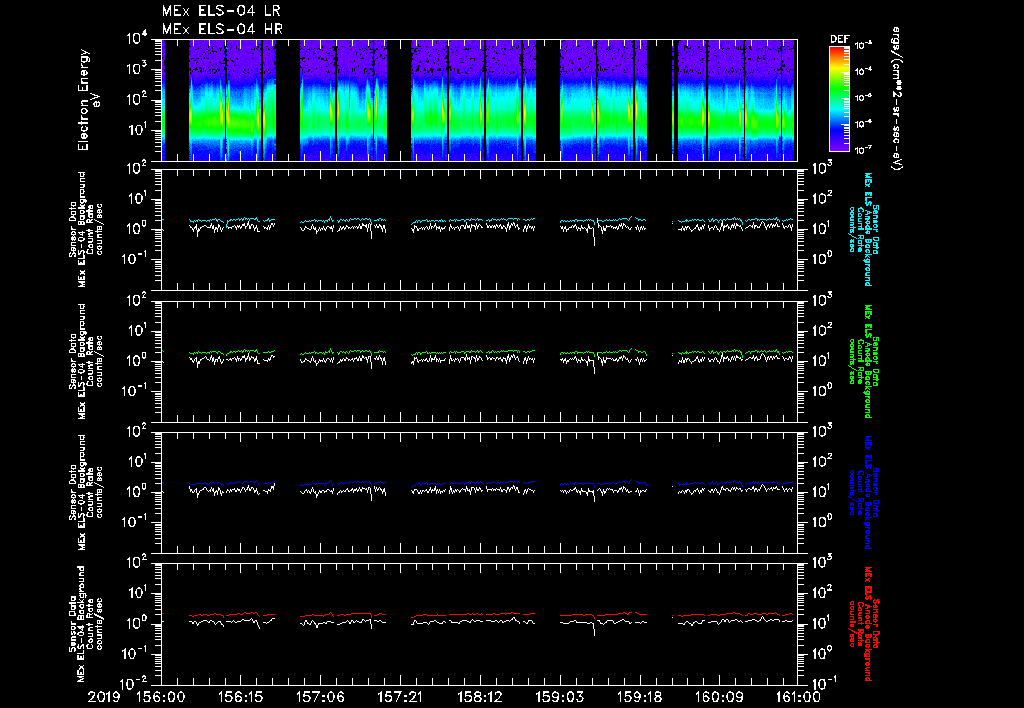Click the "159:18" time axis label
Viewport: 1024px width, 708px height.
(638, 698)
